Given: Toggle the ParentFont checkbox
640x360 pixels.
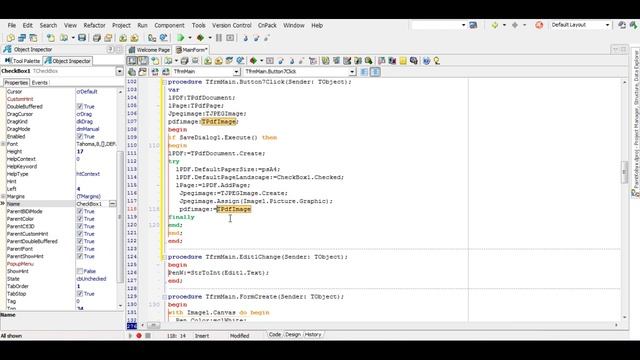Looking at the screenshot, I should [80, 249].
